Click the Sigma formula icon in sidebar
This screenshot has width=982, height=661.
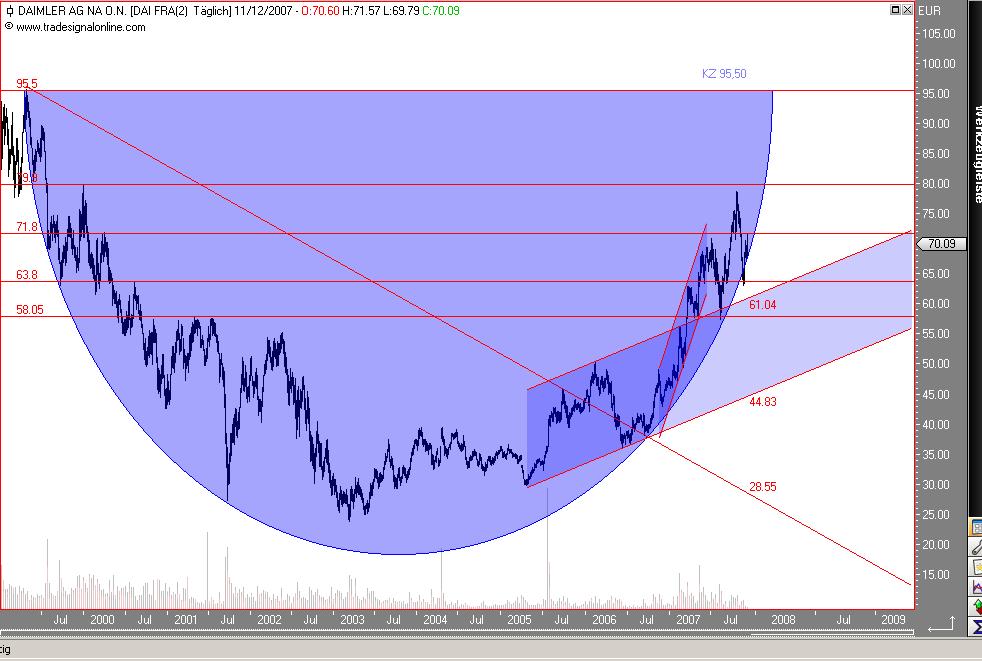pos(976,626)
